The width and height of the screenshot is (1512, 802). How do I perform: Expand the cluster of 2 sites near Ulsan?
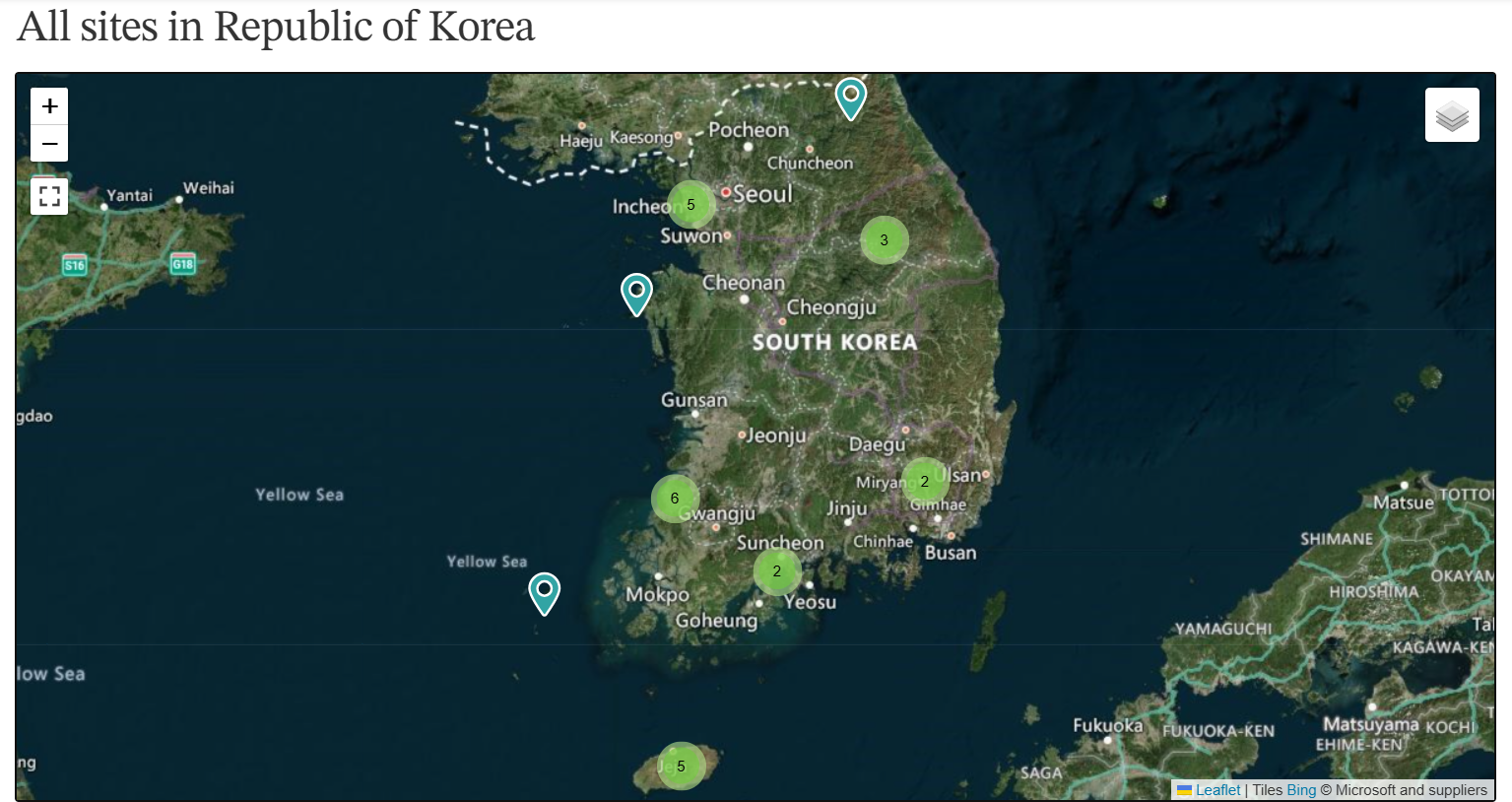point(924,481)
